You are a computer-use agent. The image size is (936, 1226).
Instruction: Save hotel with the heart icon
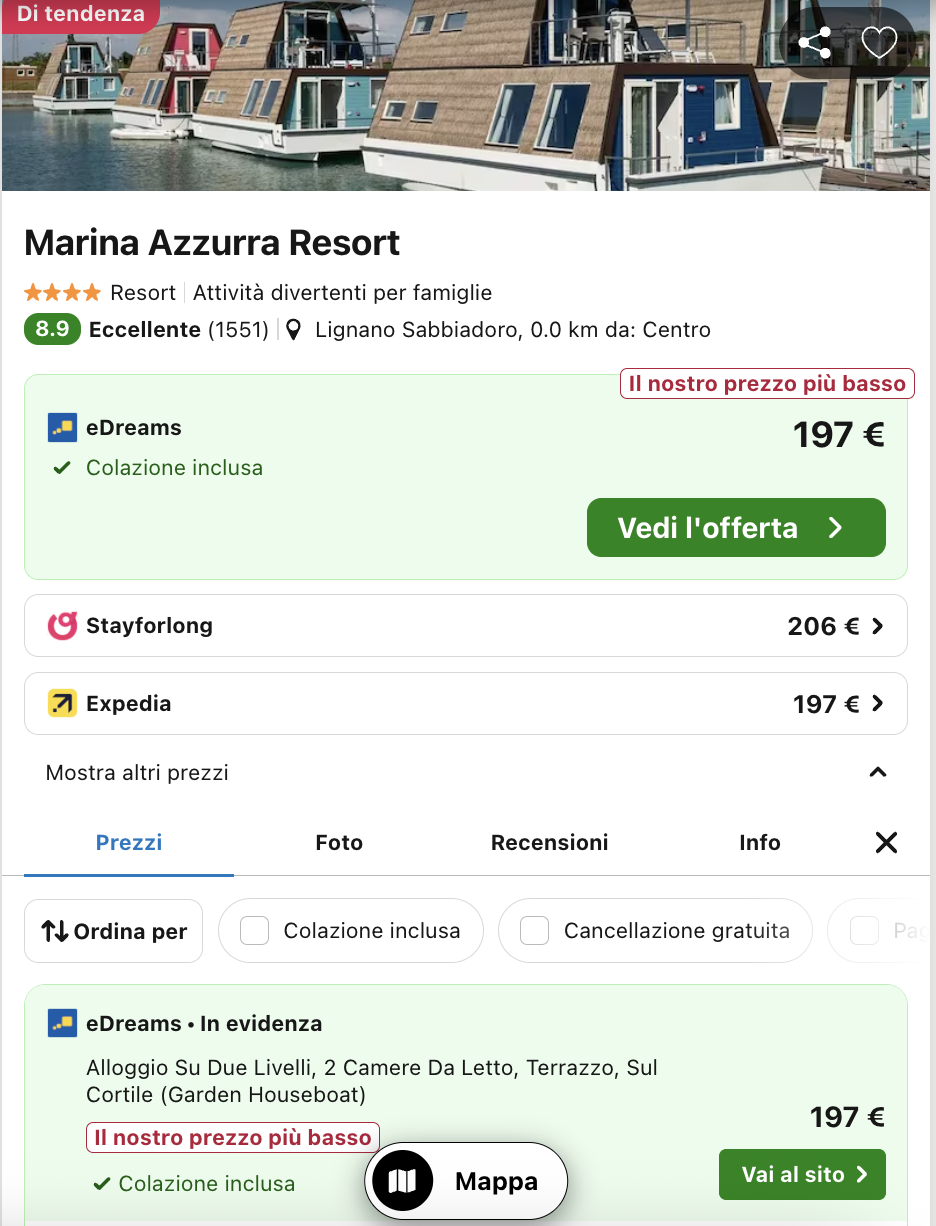click(x=879, y=43)
